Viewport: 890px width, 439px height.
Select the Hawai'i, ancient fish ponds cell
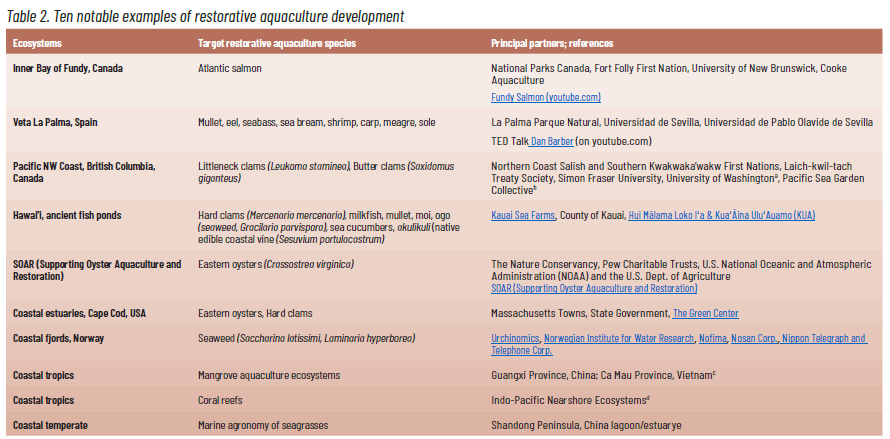pyautogui.click(x=66, y=216)
